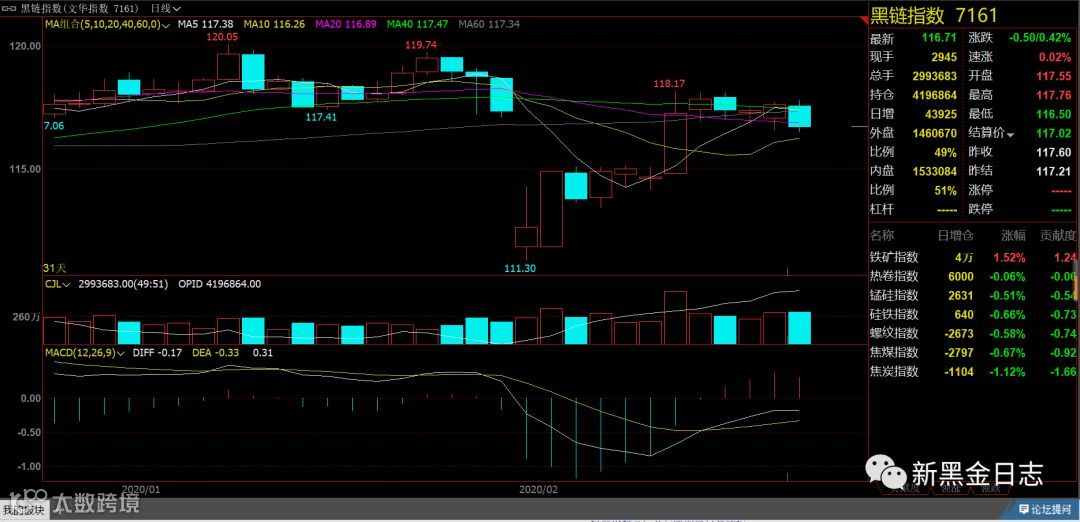Click the green MA40 117.47 legend label
Viewport: 1080px width, 522px height.
417,24
